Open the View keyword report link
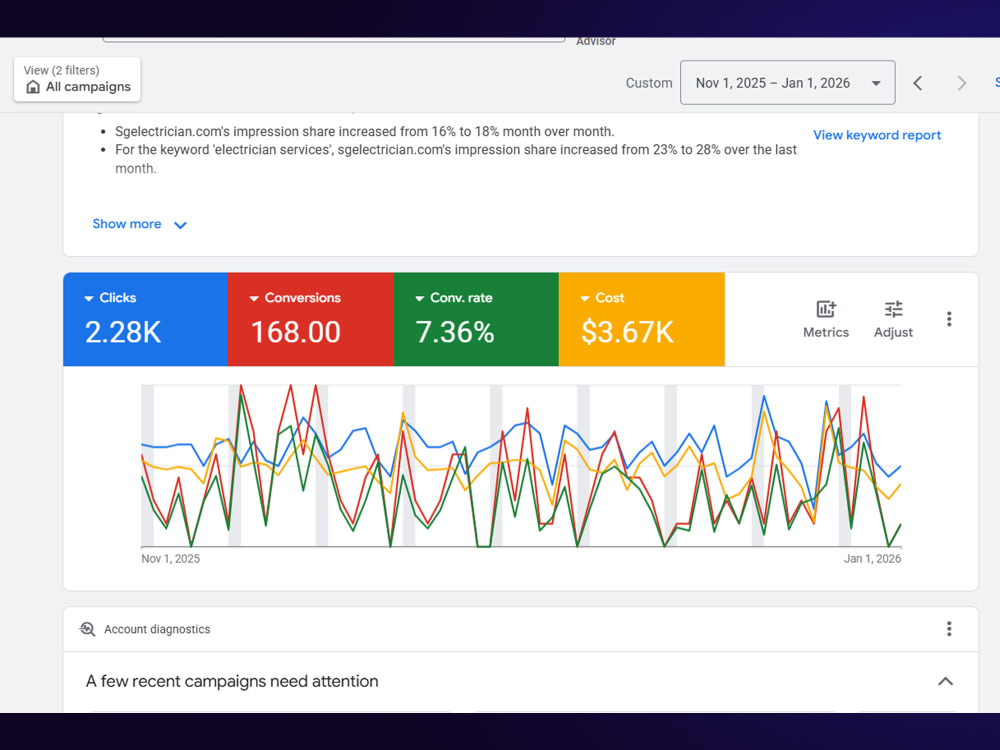The width and height of the screenshot is (1000, 750). coord(877,135)
